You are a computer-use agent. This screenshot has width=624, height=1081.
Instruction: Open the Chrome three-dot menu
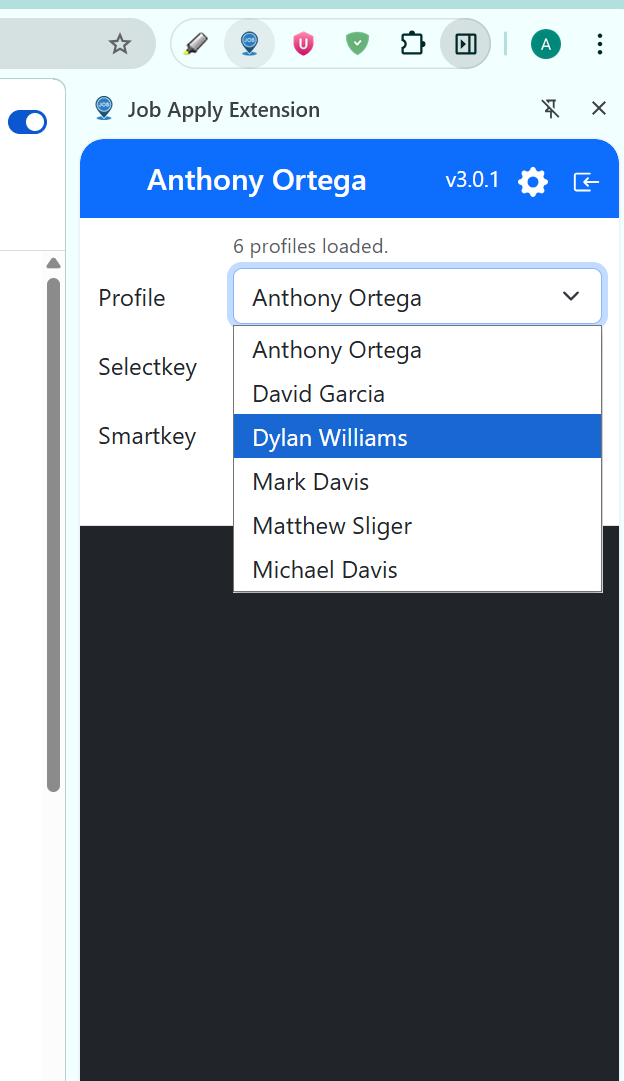tap(599, 44)
